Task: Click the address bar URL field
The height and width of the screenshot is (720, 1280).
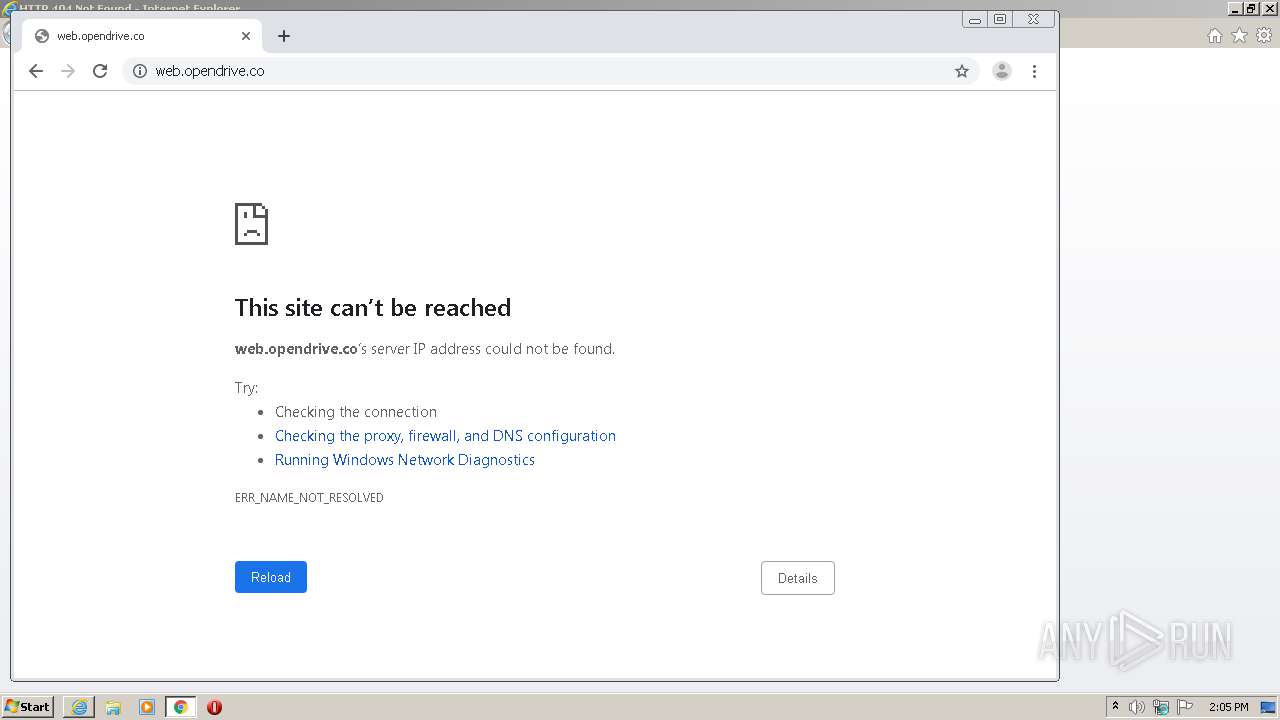Action: tap(550, 71)
